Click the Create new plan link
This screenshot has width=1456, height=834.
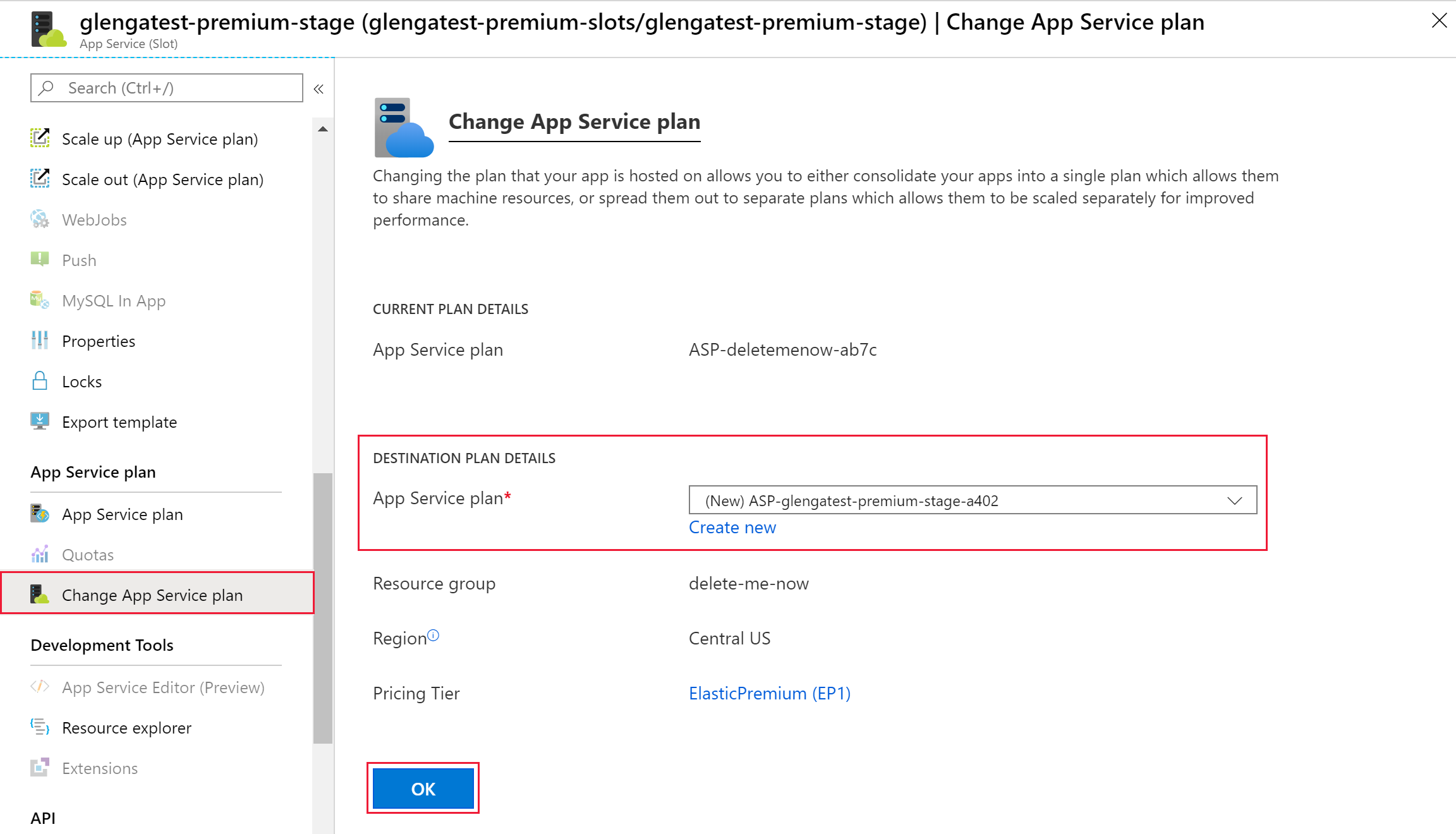[x=733, y=527]
